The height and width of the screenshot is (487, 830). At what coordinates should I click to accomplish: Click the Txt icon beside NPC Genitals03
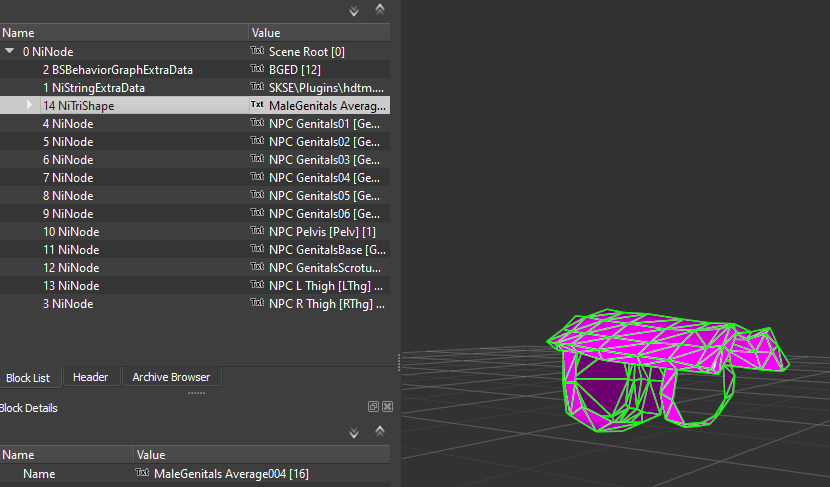257,159
